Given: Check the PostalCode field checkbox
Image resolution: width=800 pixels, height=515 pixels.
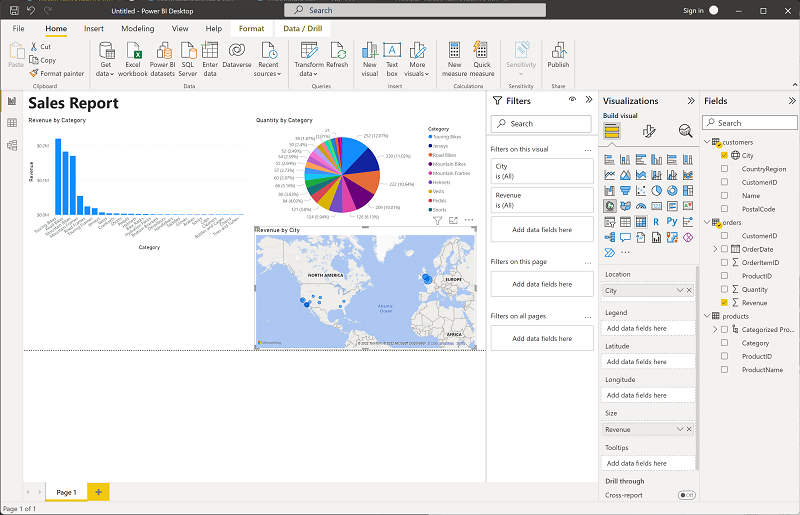Looking at the screenshot, I should click(x=724, y=209).
